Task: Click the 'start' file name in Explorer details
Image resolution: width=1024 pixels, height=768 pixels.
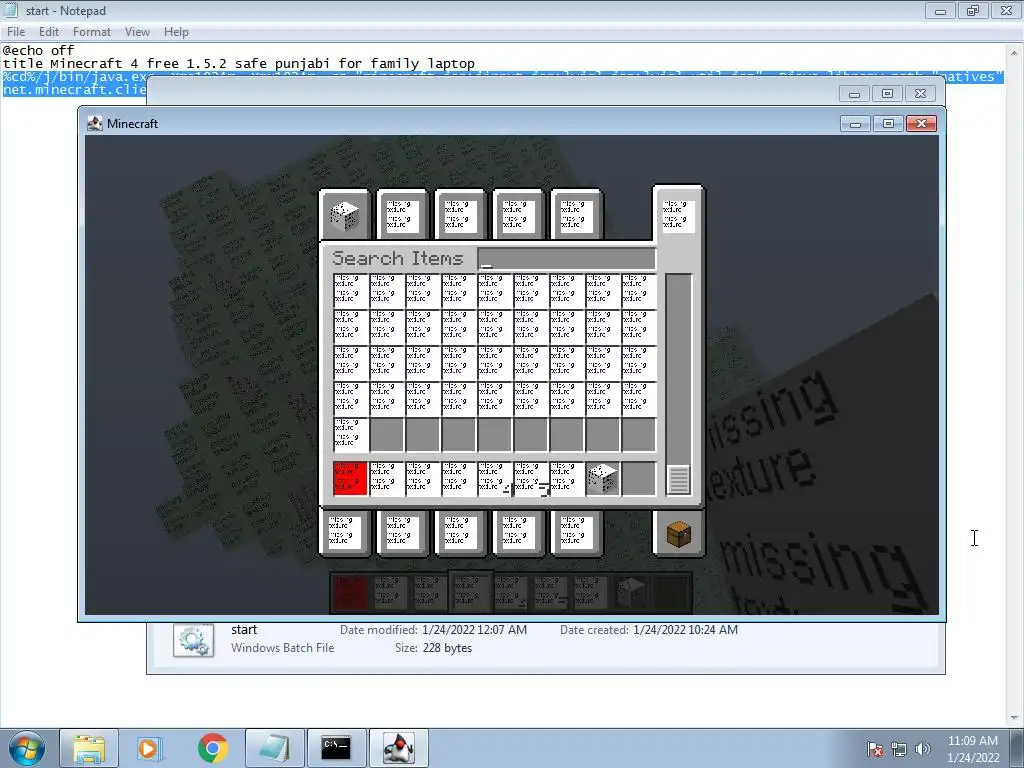Action: tap(244, 630)
